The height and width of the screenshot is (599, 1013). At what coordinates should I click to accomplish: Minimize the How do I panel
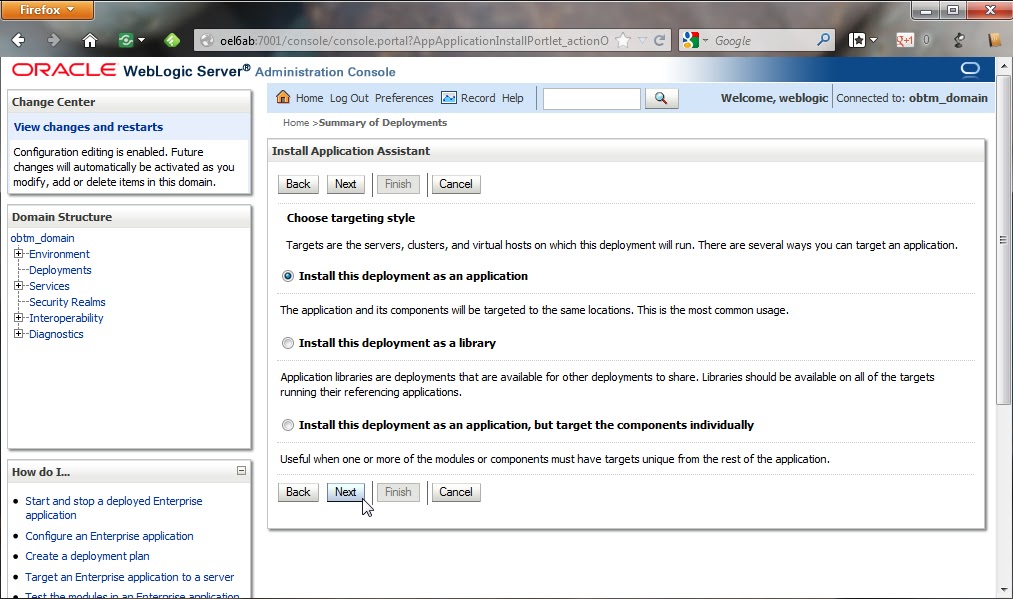click(x=241, y=471)
